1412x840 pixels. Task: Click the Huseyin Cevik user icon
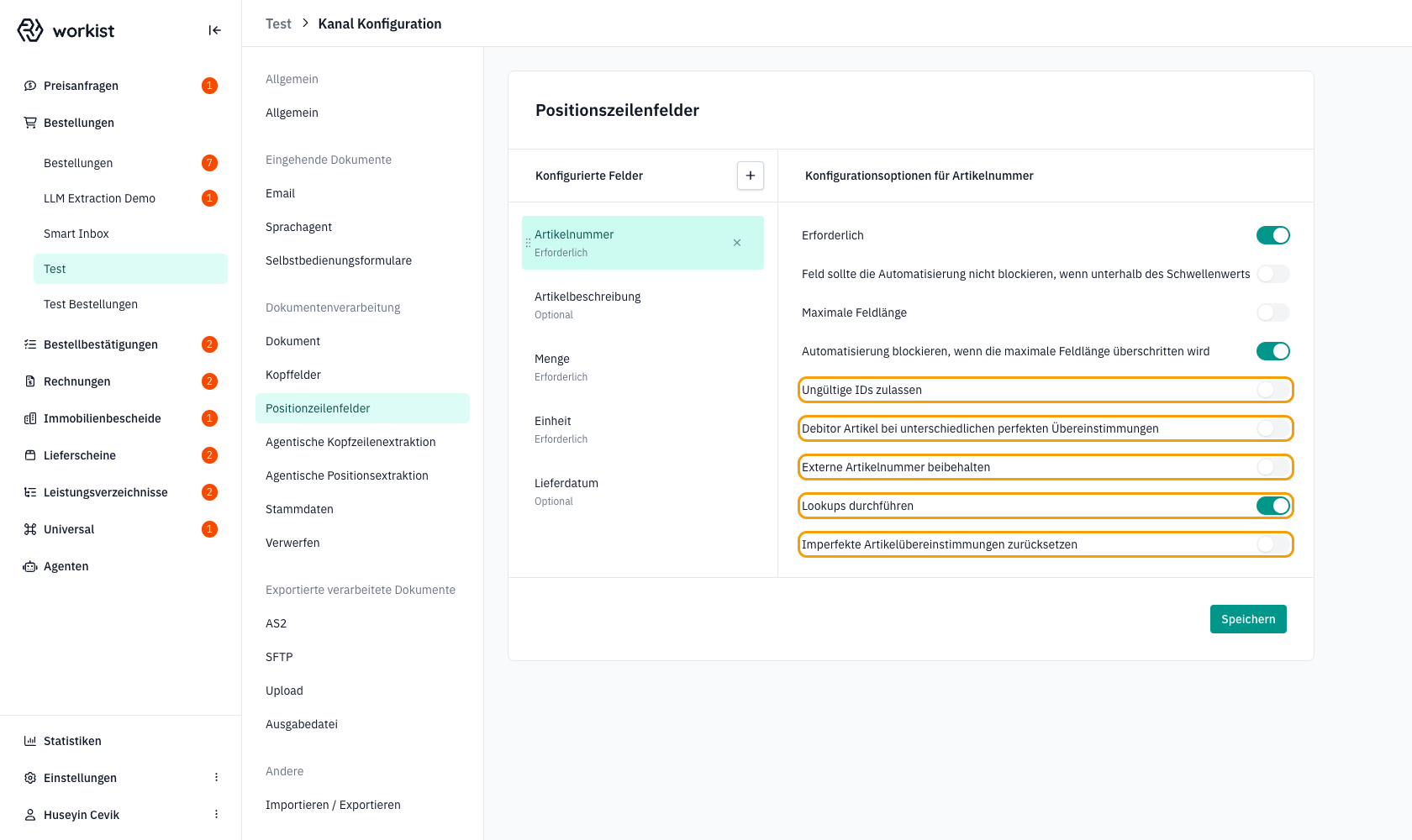click(30, 815)
